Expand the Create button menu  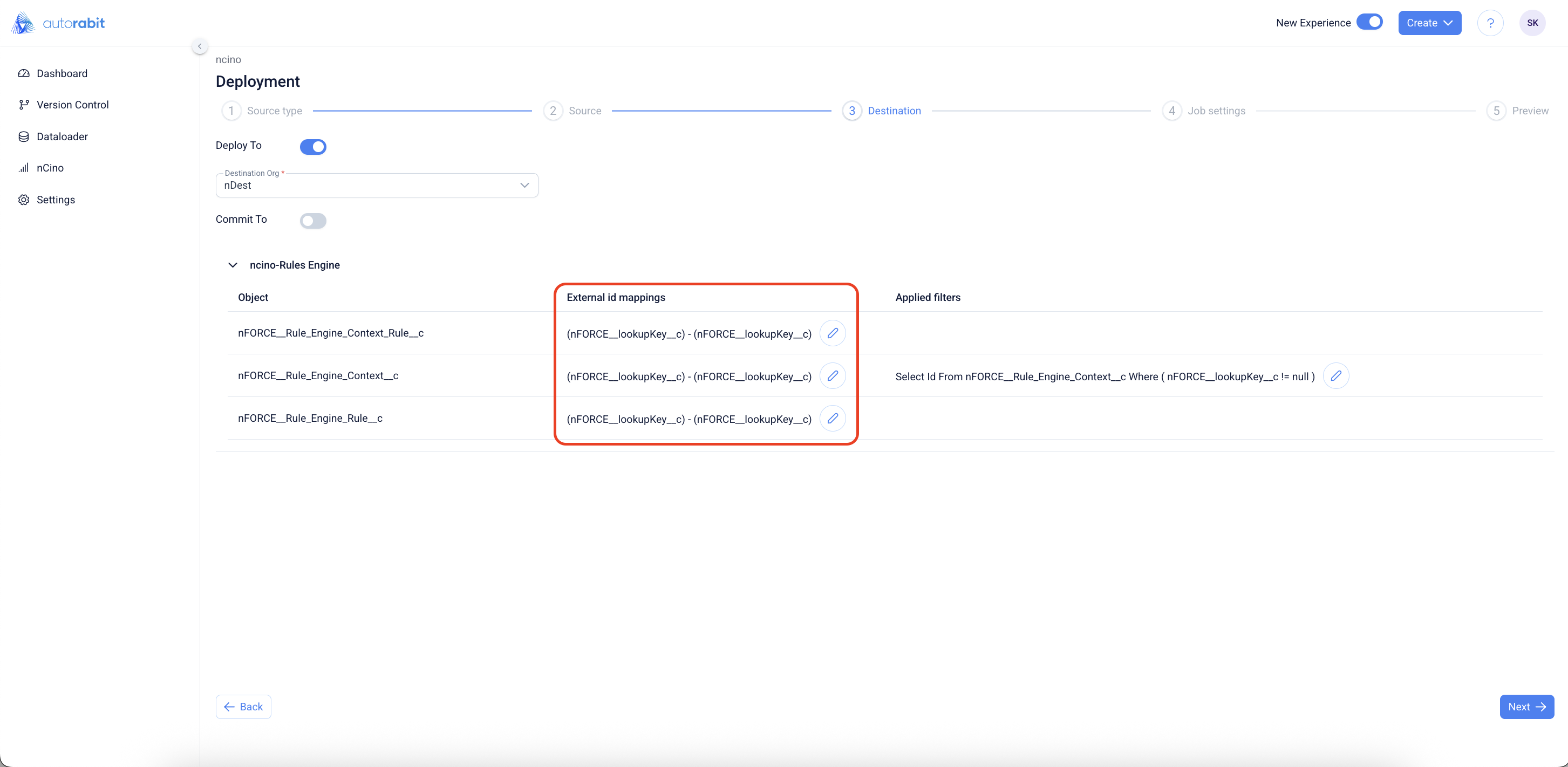pyautogui.click(x=1429, y=23)
